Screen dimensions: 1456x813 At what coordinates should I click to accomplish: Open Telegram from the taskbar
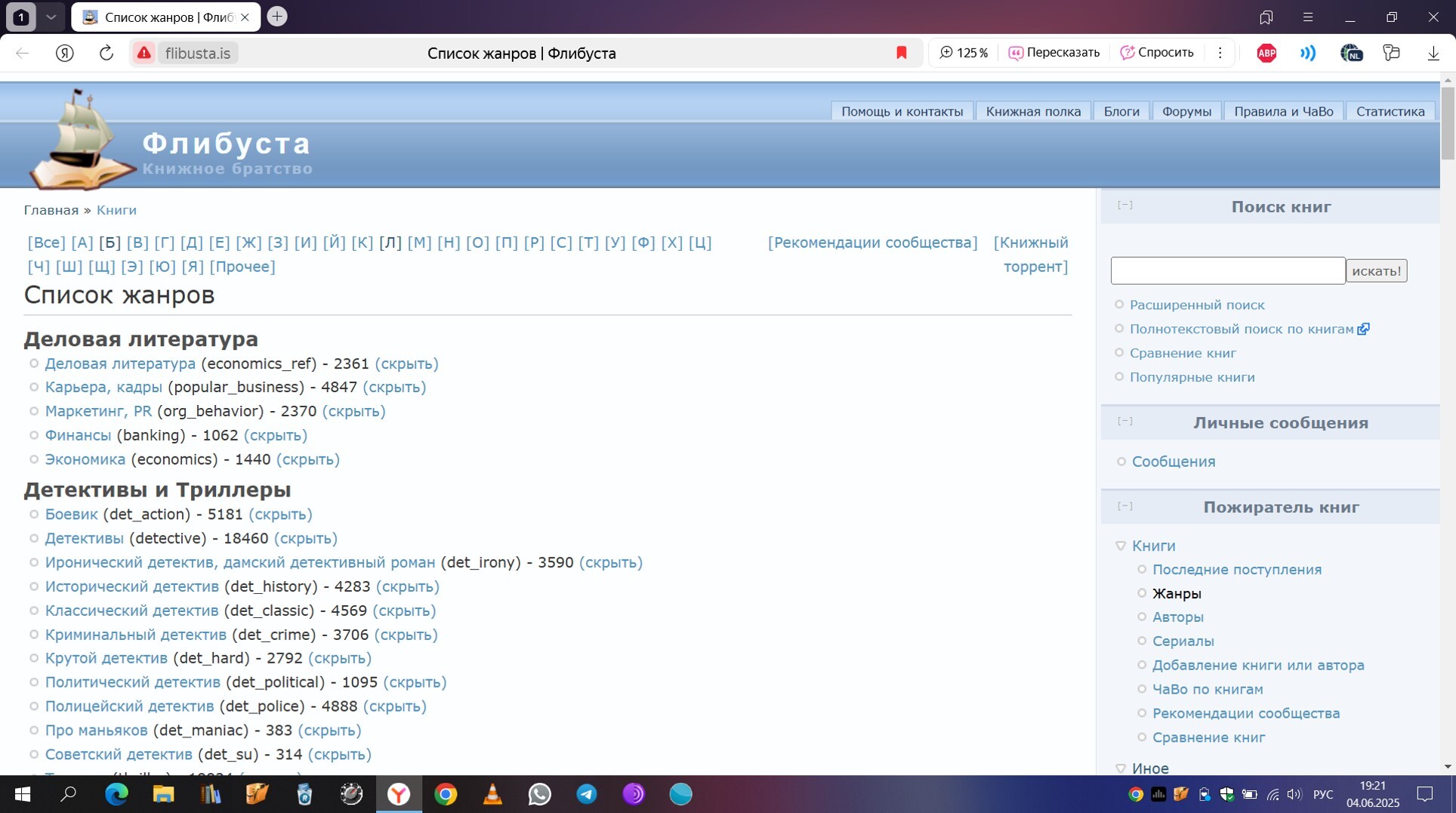pos(587,794)
